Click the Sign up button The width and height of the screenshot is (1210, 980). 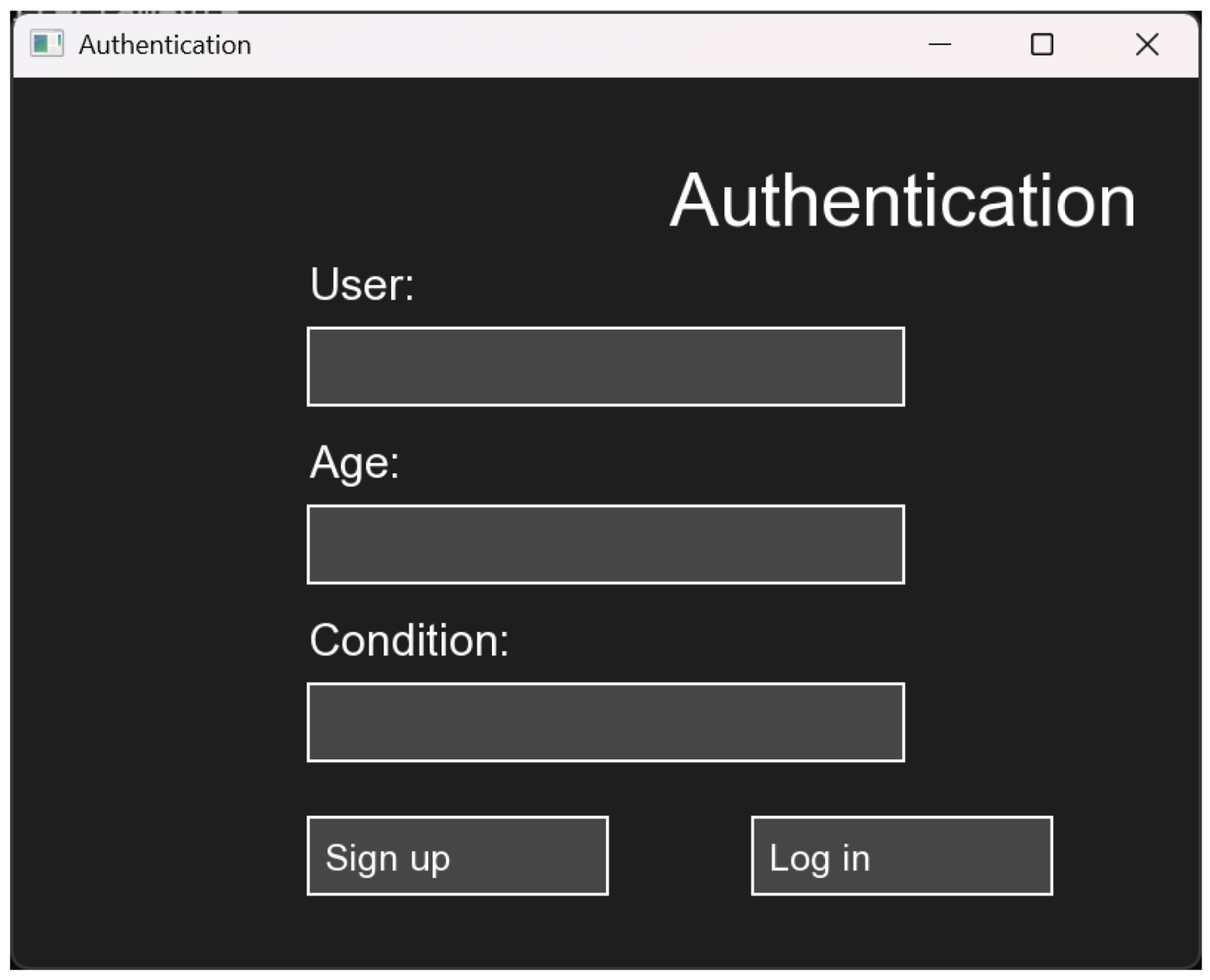(457, 855)
